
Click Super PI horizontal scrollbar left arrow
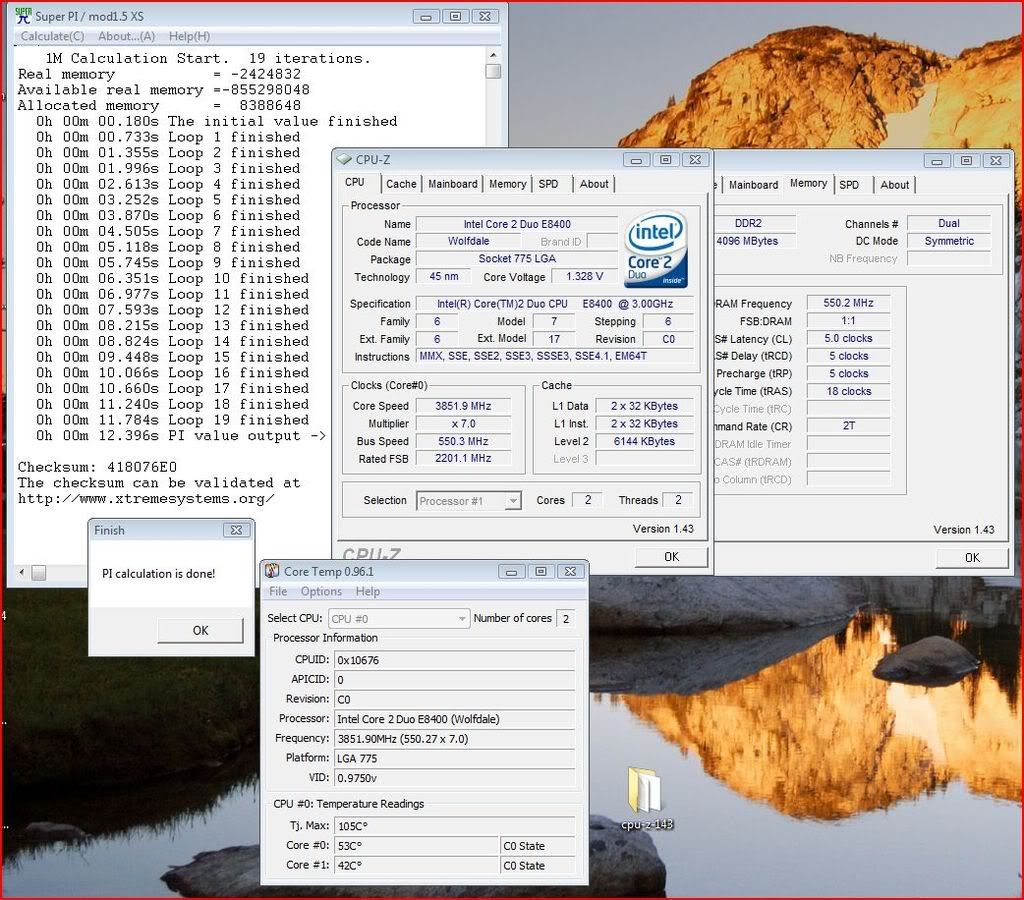(x=22, y=573)
